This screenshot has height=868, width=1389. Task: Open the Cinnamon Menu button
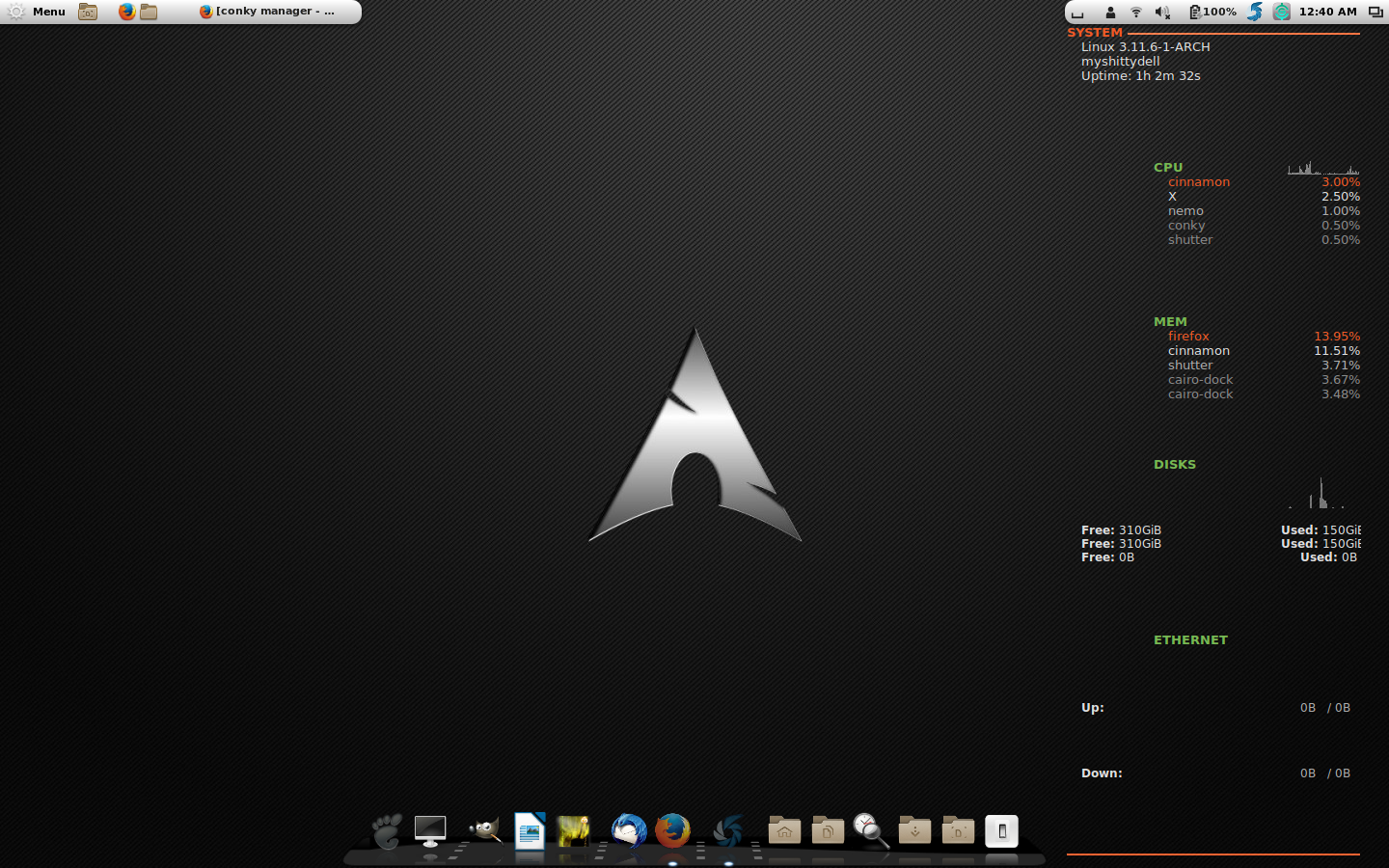[36, 12]
